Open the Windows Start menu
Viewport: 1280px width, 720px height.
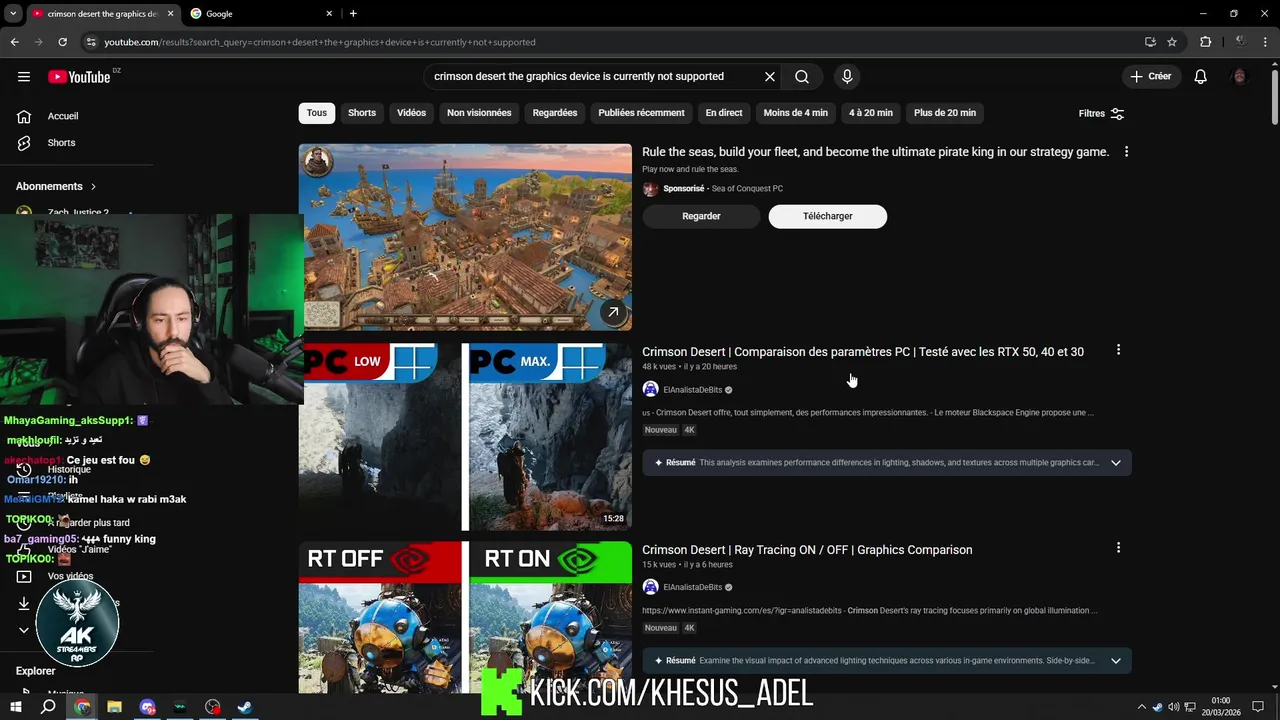pyautogui.click(x=16, y=707)
